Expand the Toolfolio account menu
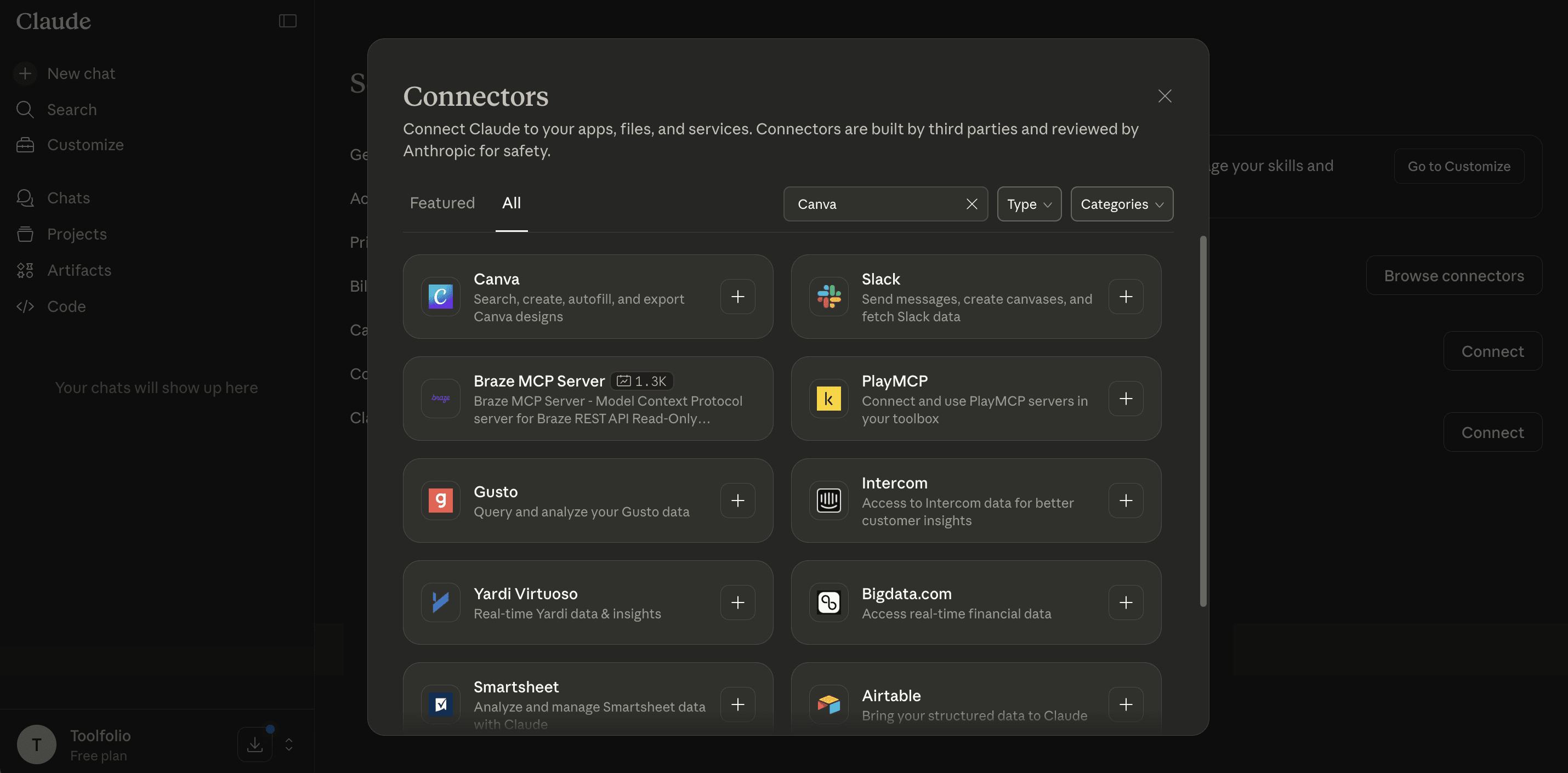 289,744
